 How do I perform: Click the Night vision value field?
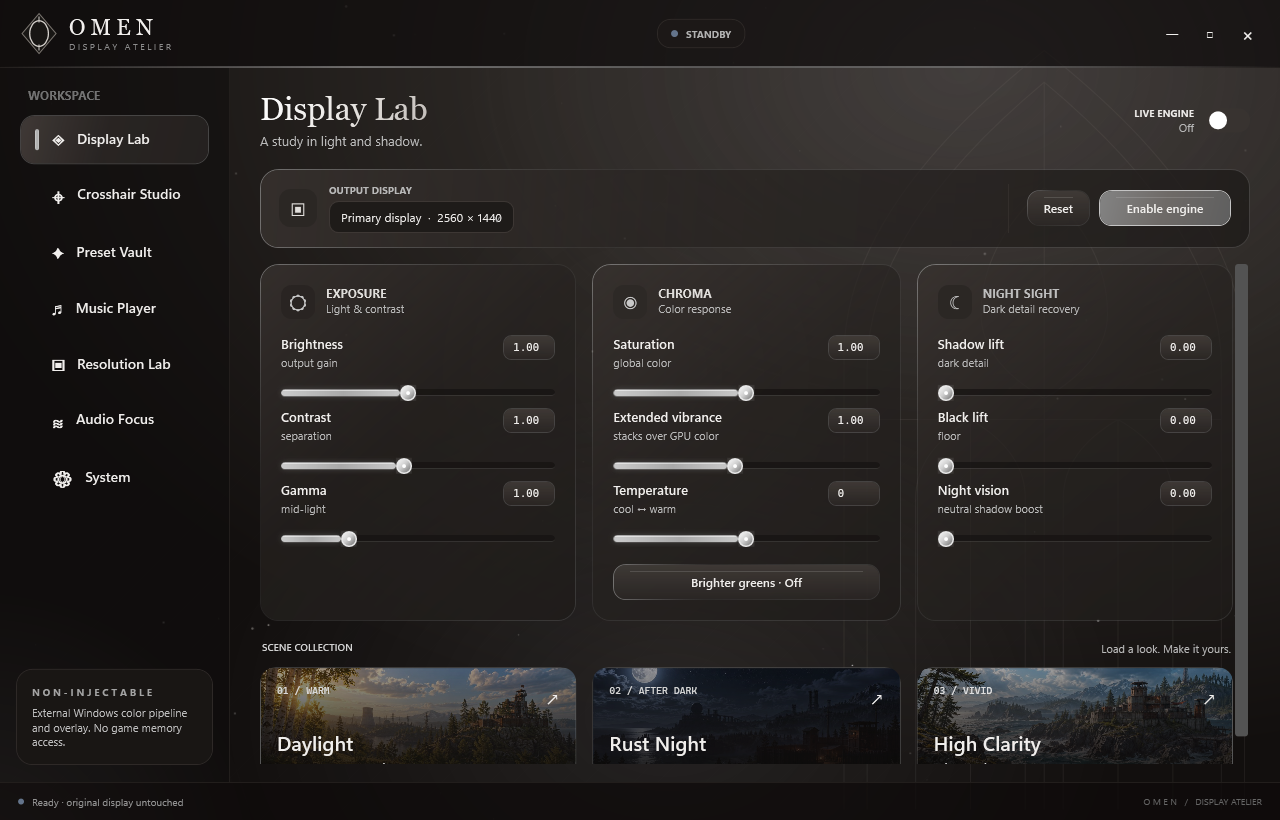1185,493
